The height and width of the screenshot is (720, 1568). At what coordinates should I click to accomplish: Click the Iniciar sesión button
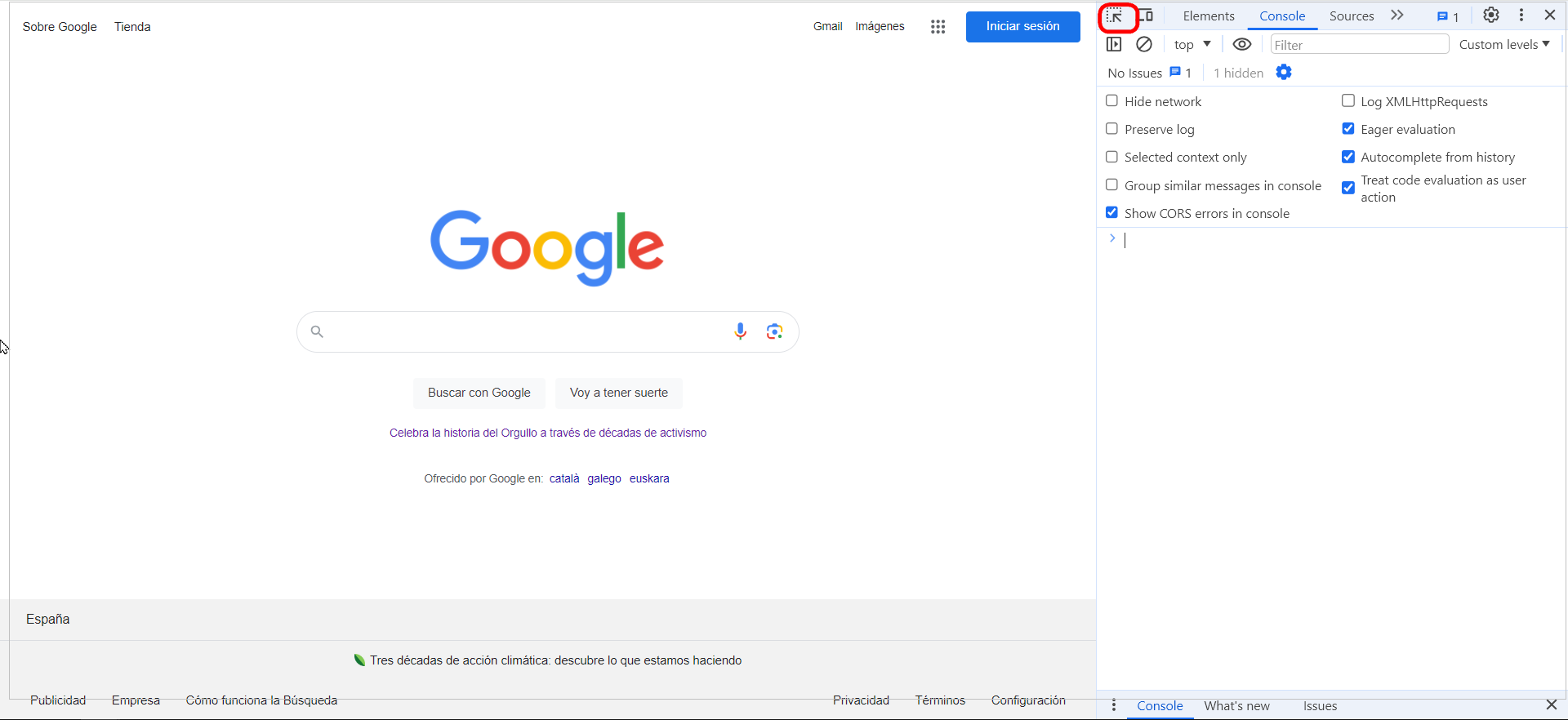pos(1022,27)
